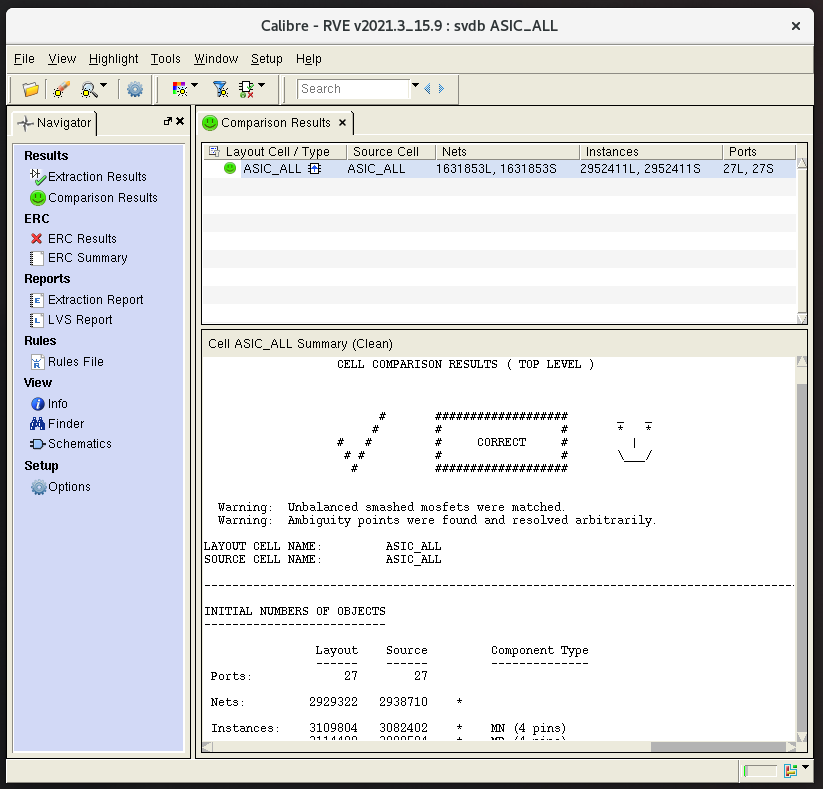Select the Navigator tab
This screenshot has width=823, height=789.
tap(55, 123)
